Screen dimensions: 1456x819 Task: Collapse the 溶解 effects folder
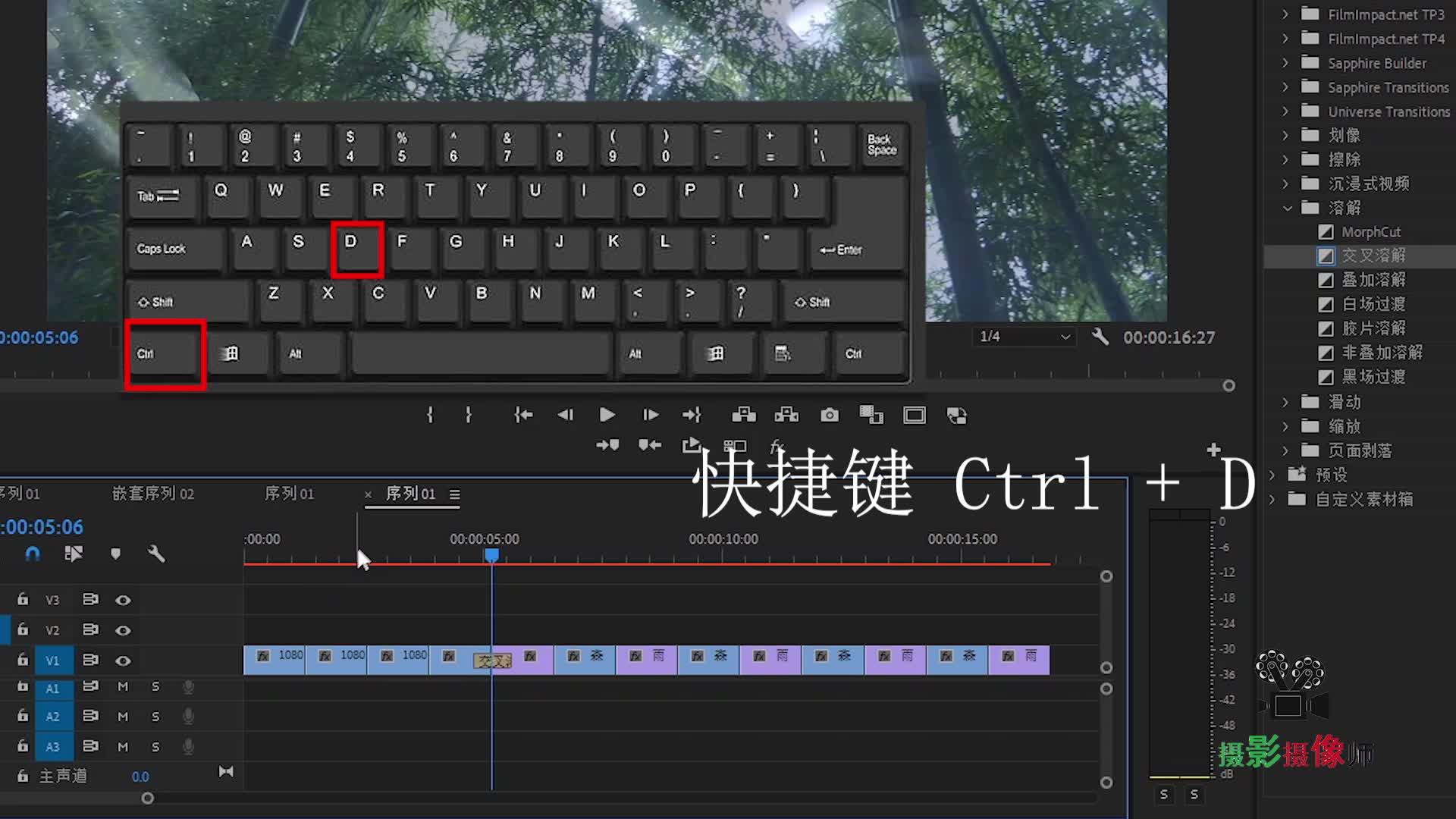pos(1287,208)
